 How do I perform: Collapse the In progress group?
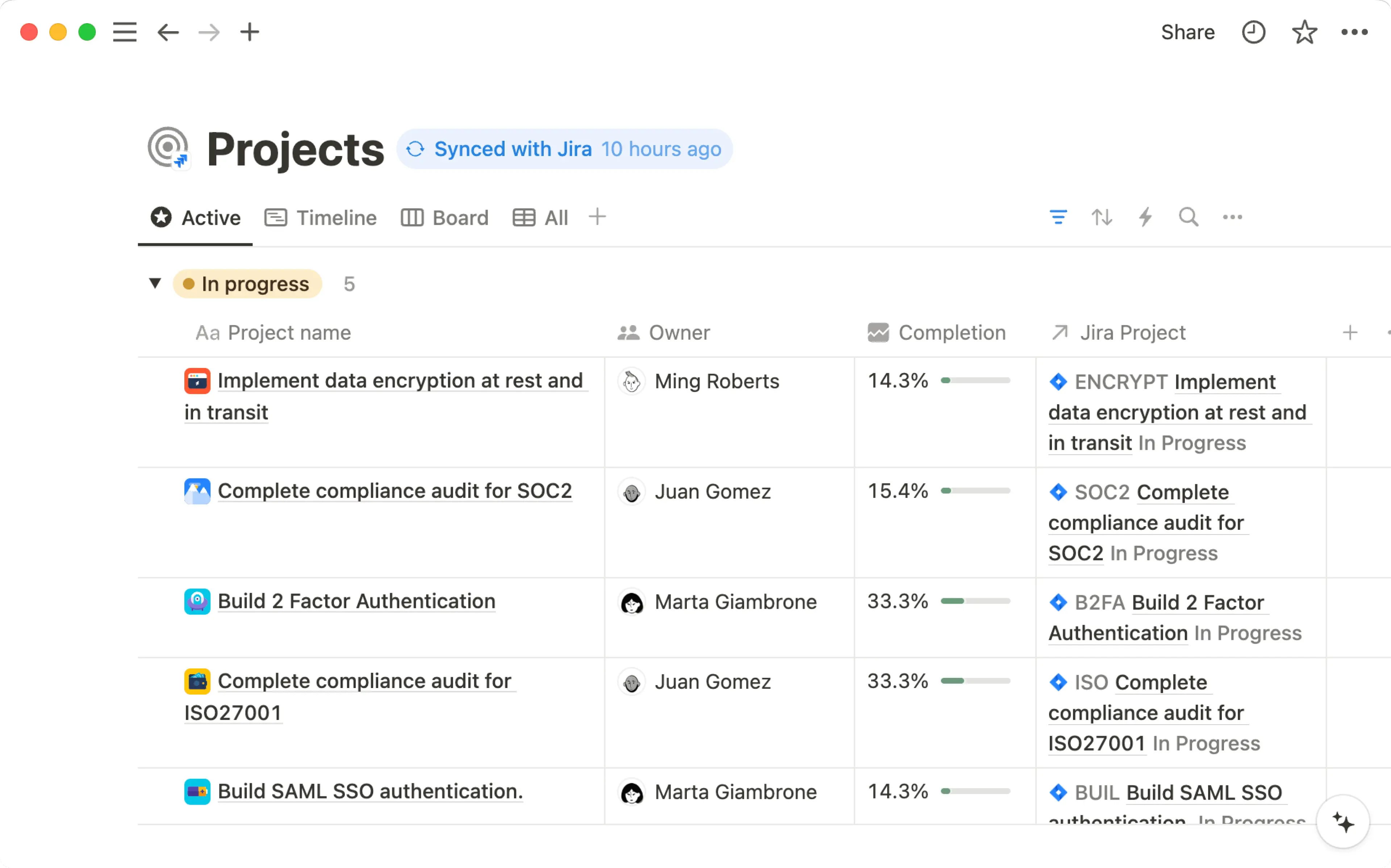[154, 283]
